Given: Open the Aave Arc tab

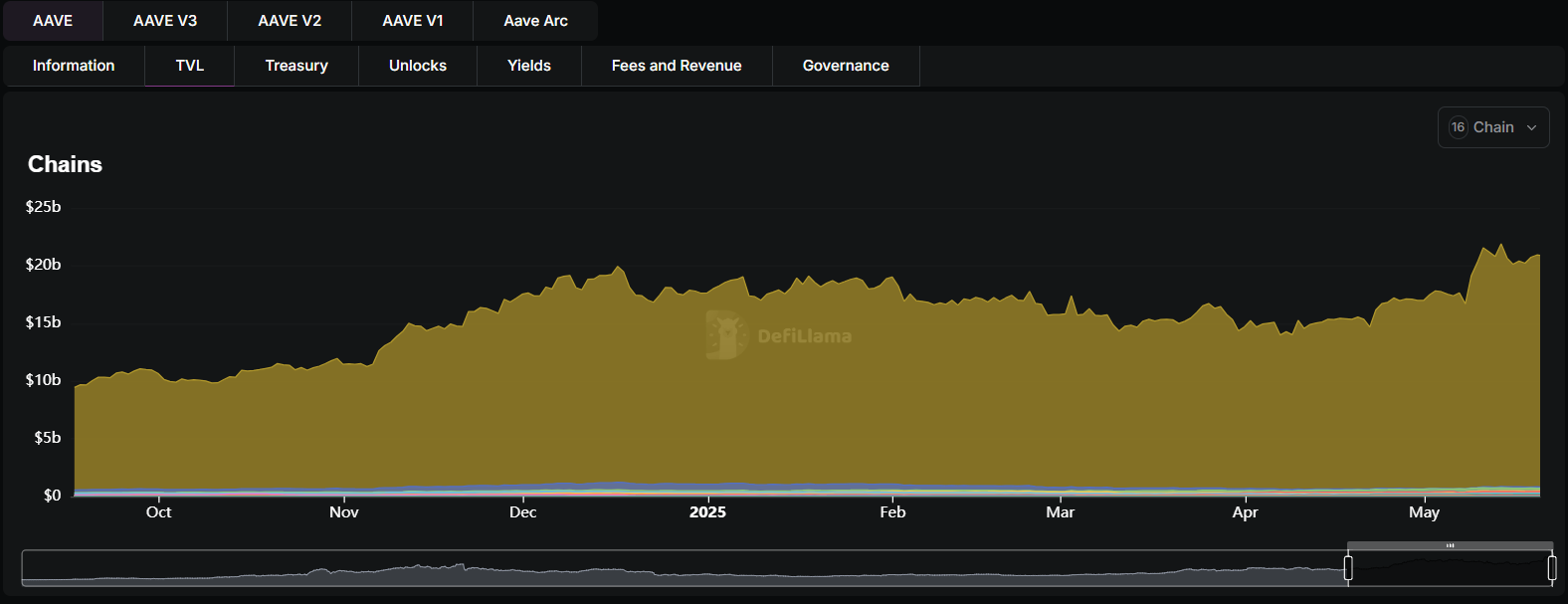Looking at the screenshot, I should coord(535,21).
